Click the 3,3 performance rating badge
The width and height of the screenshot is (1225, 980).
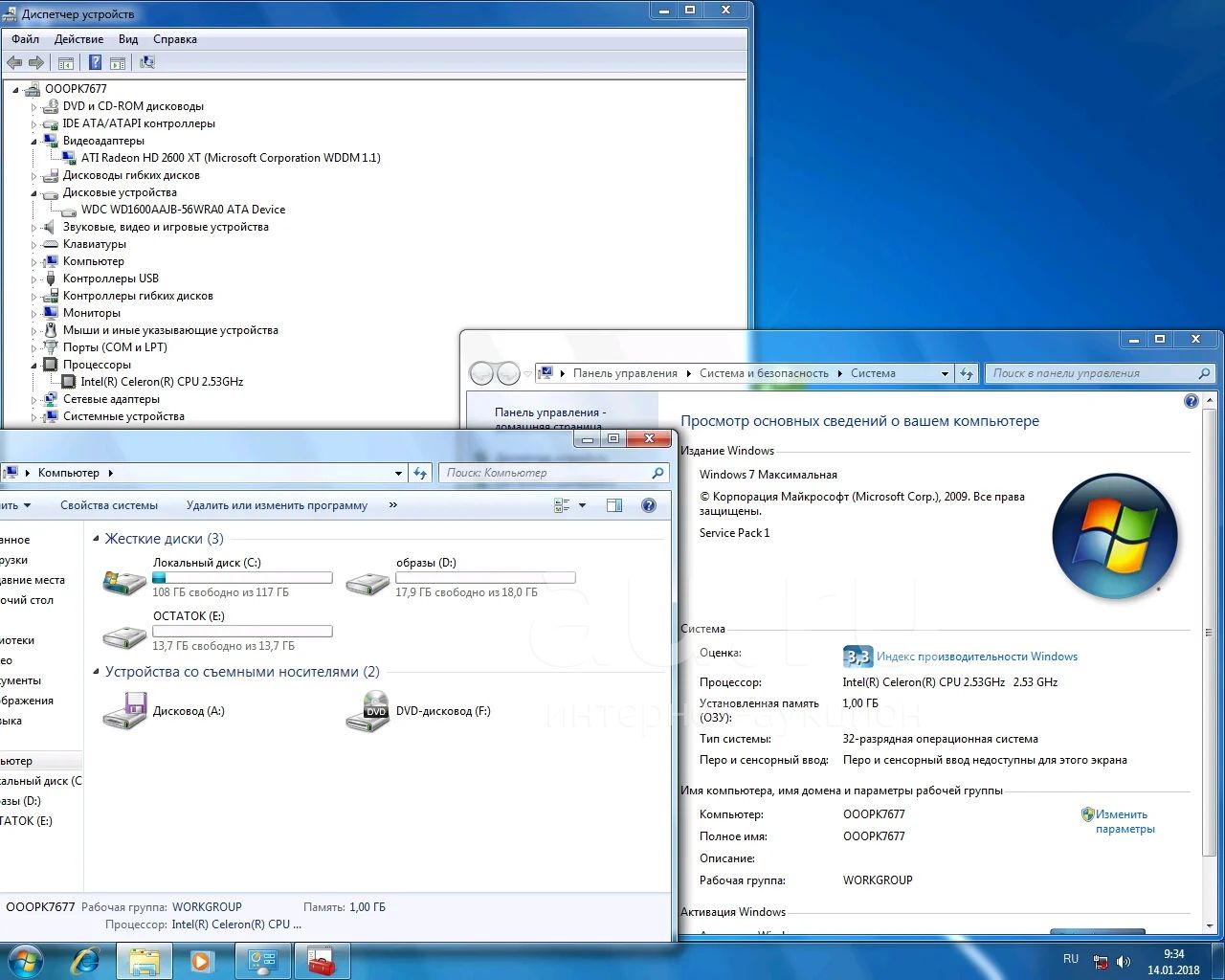[857, 657]
